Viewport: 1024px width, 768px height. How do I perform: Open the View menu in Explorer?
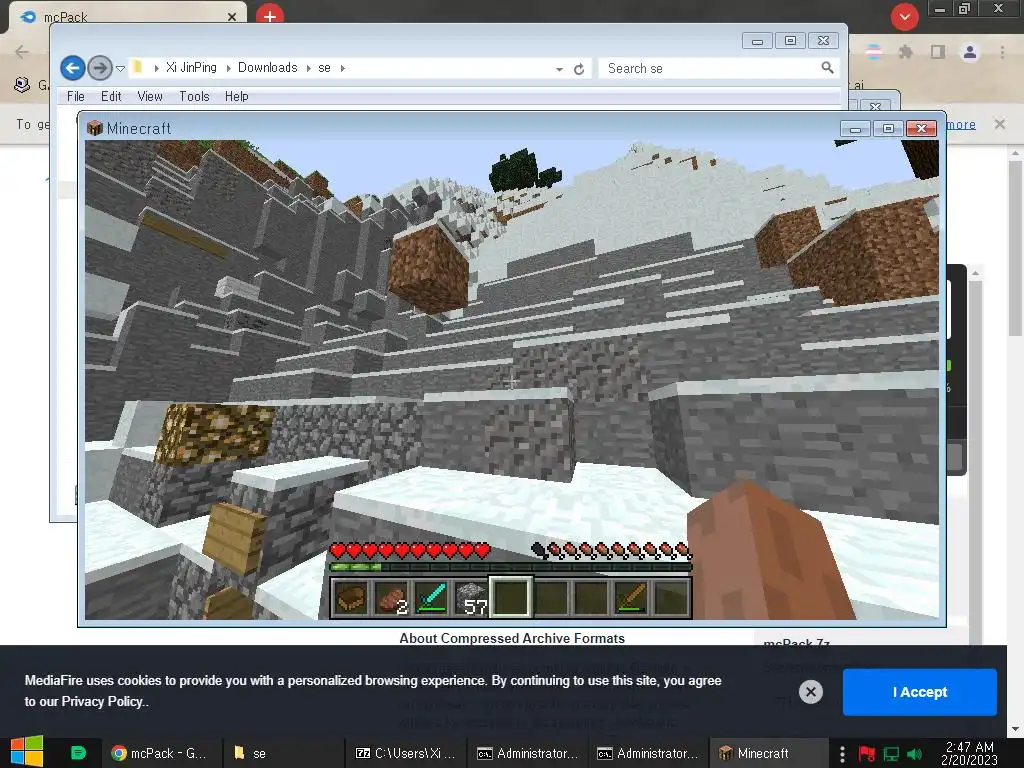tap(150, 96)
